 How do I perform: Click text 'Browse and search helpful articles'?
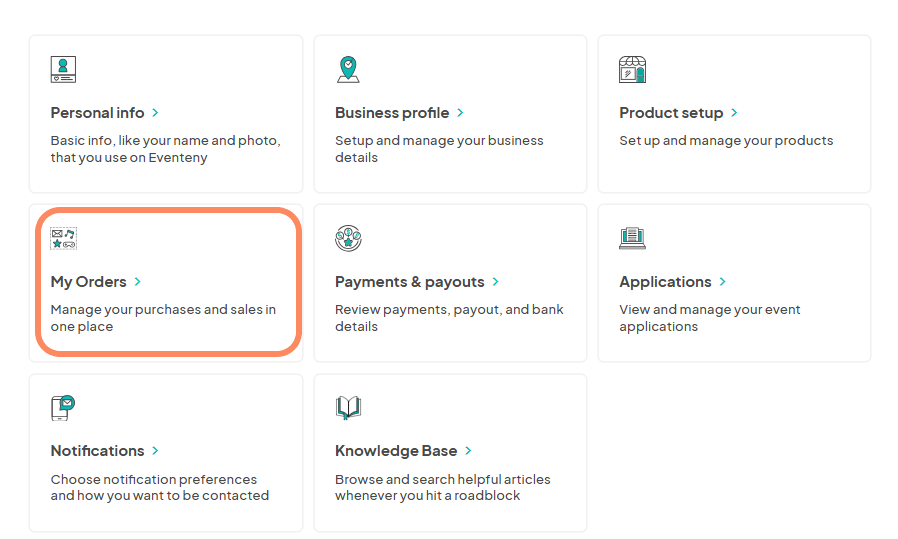pos(443,479)
